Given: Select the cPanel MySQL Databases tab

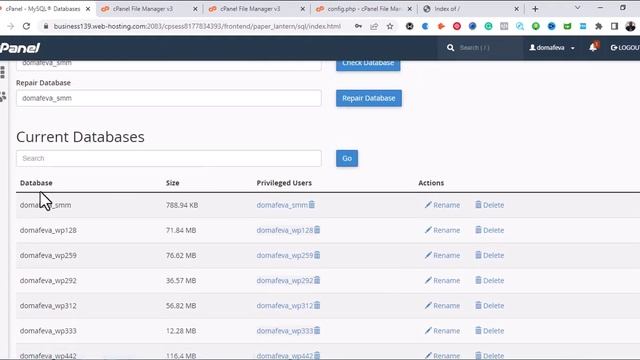Looking at the screenshot, I should 46,9.
